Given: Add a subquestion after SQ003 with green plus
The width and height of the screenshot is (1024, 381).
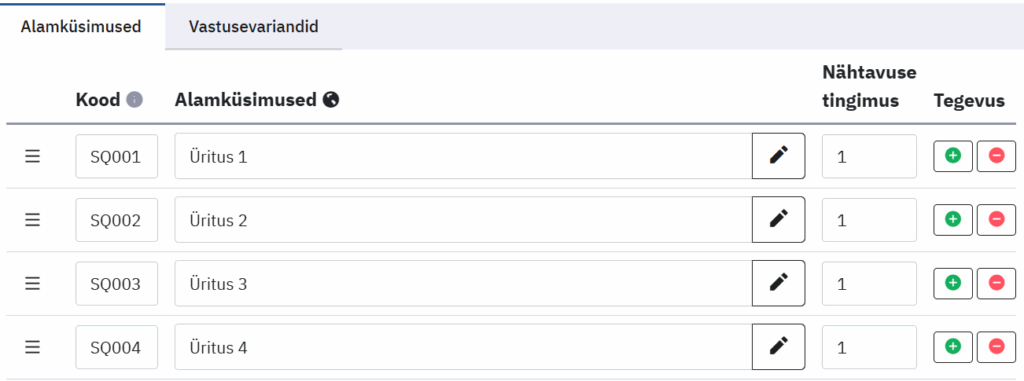Looking at the screenshot, I should 953,284.
